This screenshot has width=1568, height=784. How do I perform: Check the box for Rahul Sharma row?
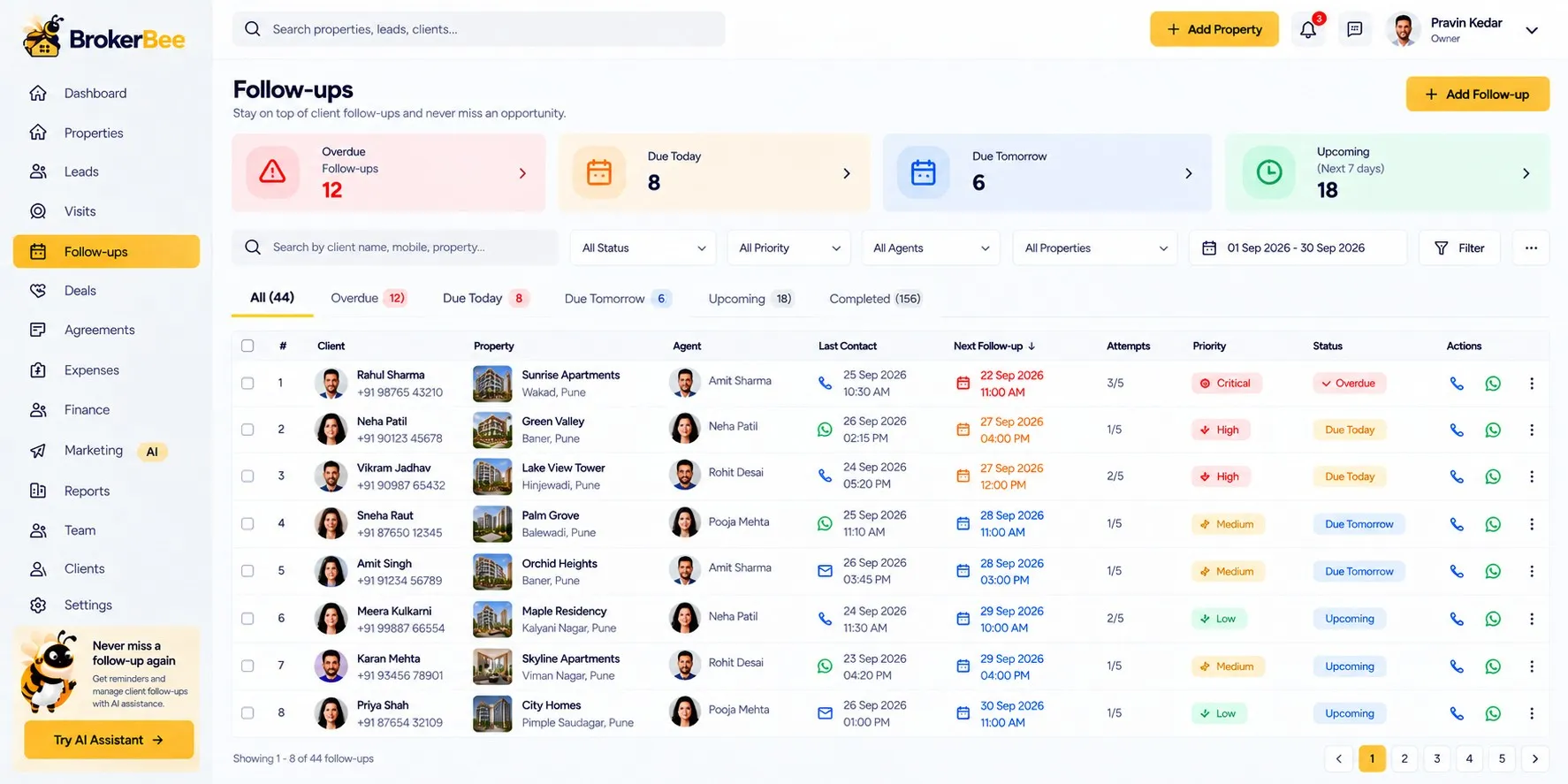click(x=247, y=384)
